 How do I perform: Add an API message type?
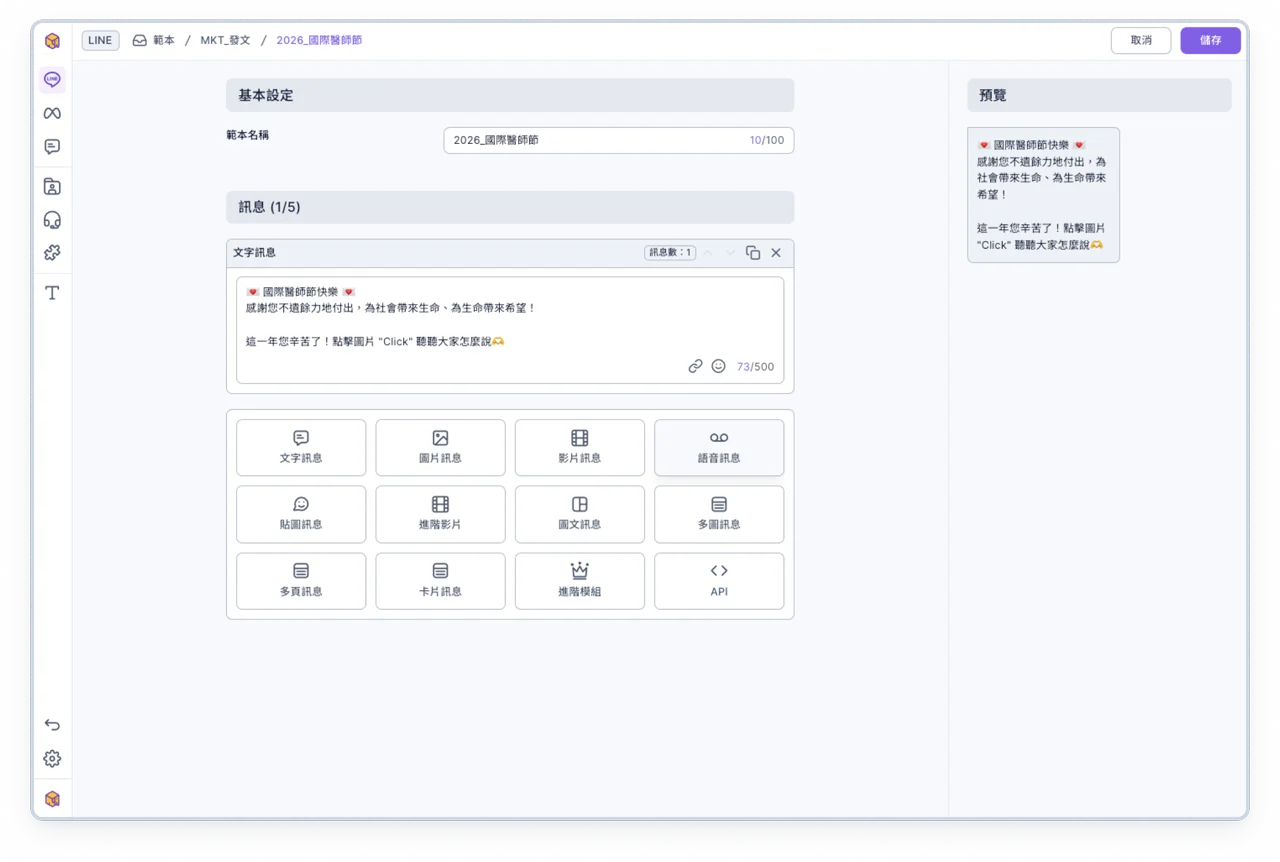pos(719,581)
